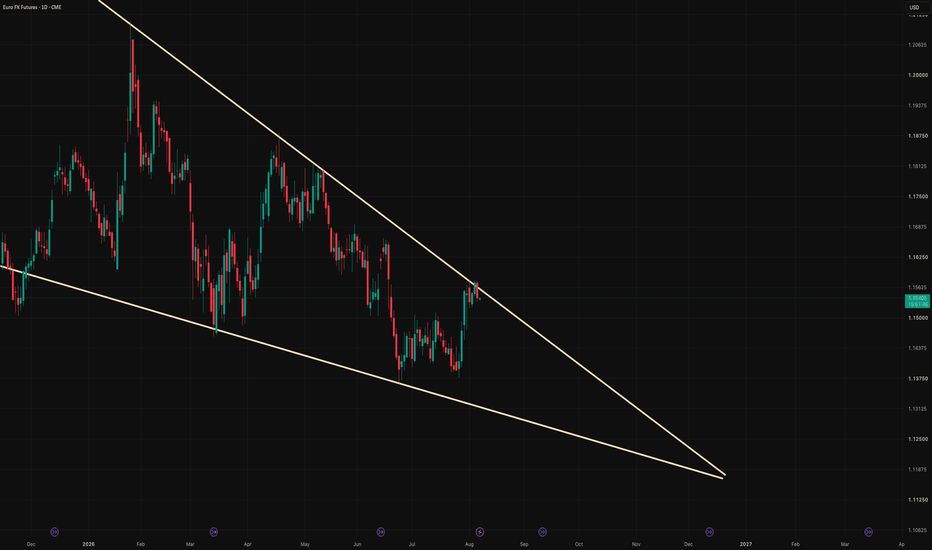Click the 2026 year label on time axis
This screenshot has width=932, height=550.
coord(89,545)
